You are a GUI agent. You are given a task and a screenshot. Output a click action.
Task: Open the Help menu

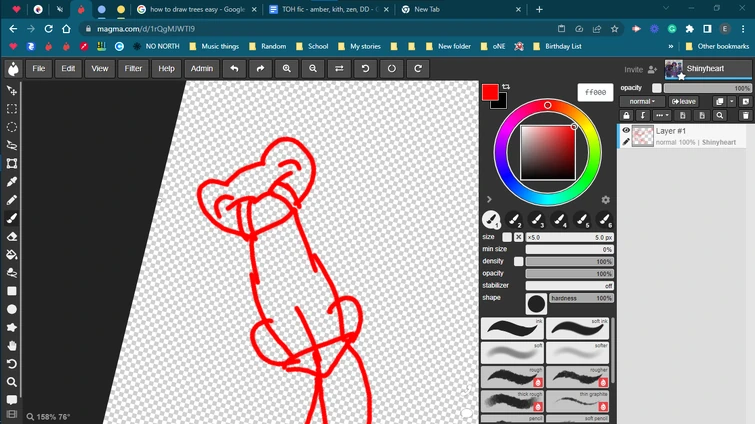tap(166, 69)
